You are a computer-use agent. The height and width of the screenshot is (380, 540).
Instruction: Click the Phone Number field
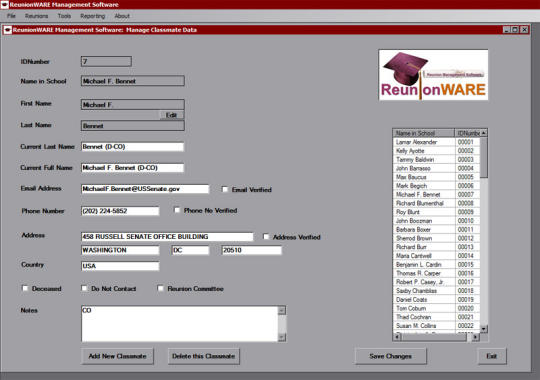[x=120, y=211]
